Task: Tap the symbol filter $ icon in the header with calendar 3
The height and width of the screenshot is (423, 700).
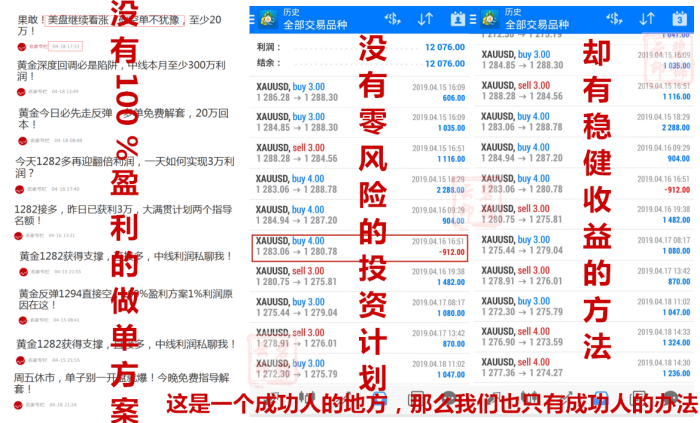Action: click(614, 19)
